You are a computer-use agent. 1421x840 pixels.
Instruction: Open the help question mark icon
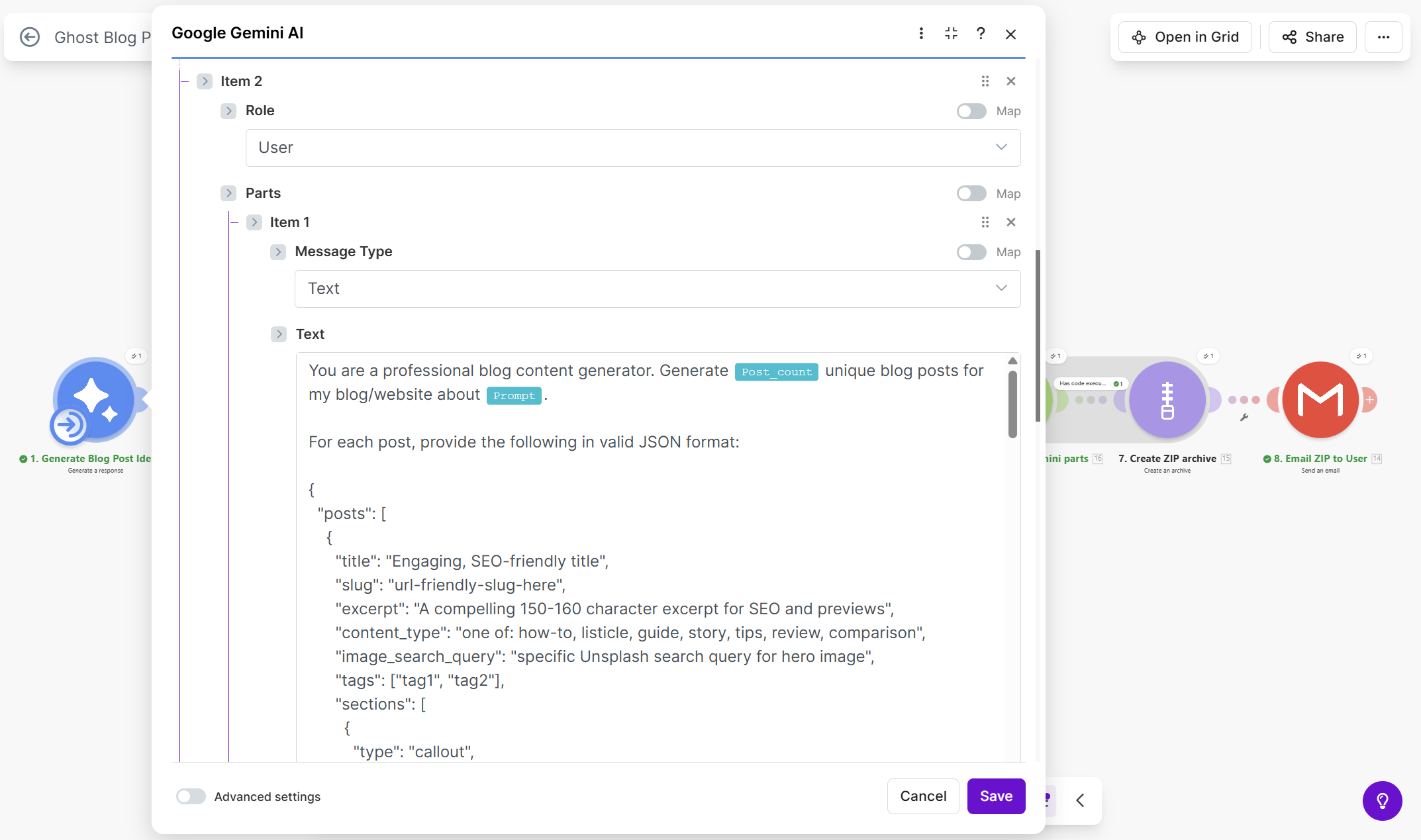981,34
